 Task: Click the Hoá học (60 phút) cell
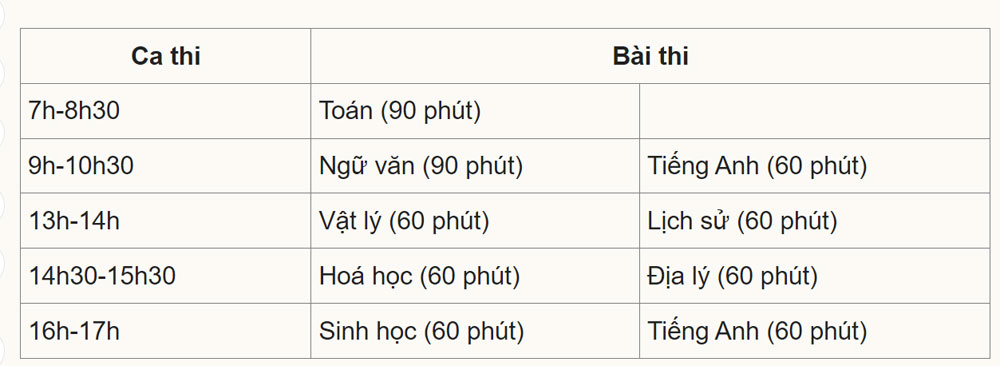[x=475, y=276]
